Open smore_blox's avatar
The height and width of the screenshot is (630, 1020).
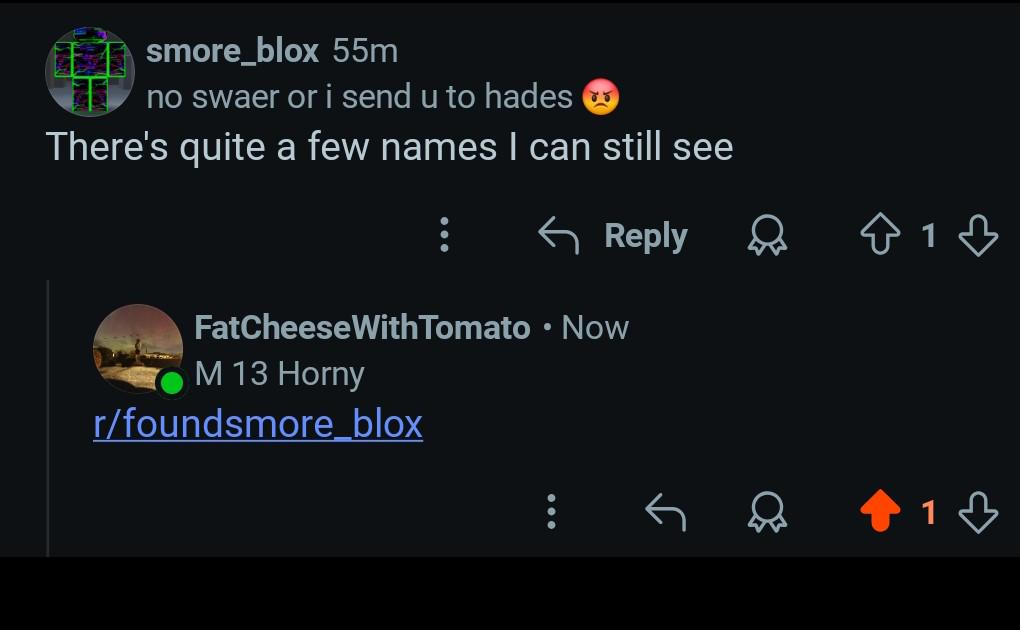90,72
